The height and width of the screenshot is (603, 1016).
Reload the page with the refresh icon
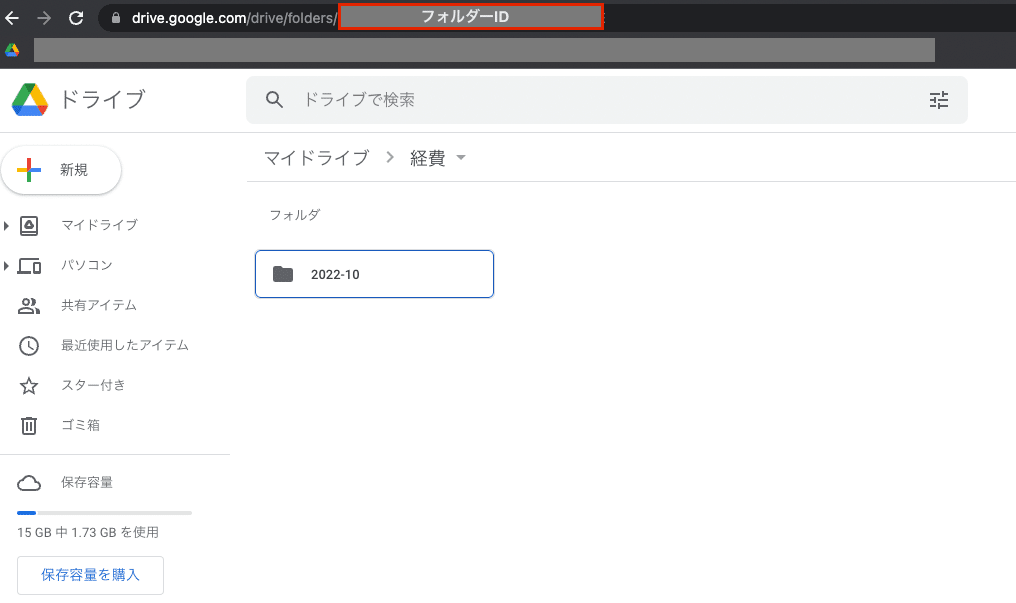(76, 18)
